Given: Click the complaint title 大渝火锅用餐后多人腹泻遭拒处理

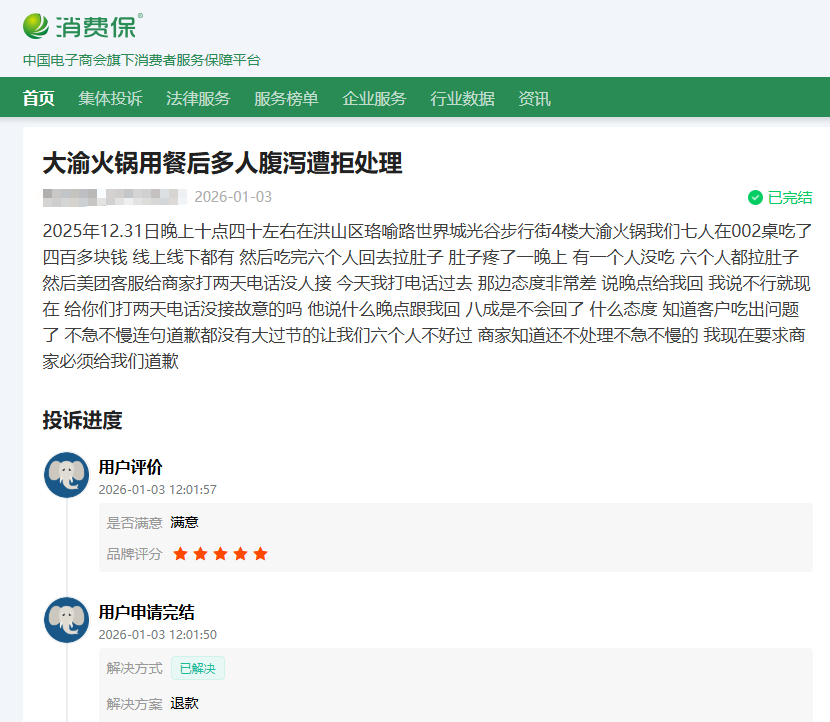Looking at the screenshot, I should (x=222, y=163).
